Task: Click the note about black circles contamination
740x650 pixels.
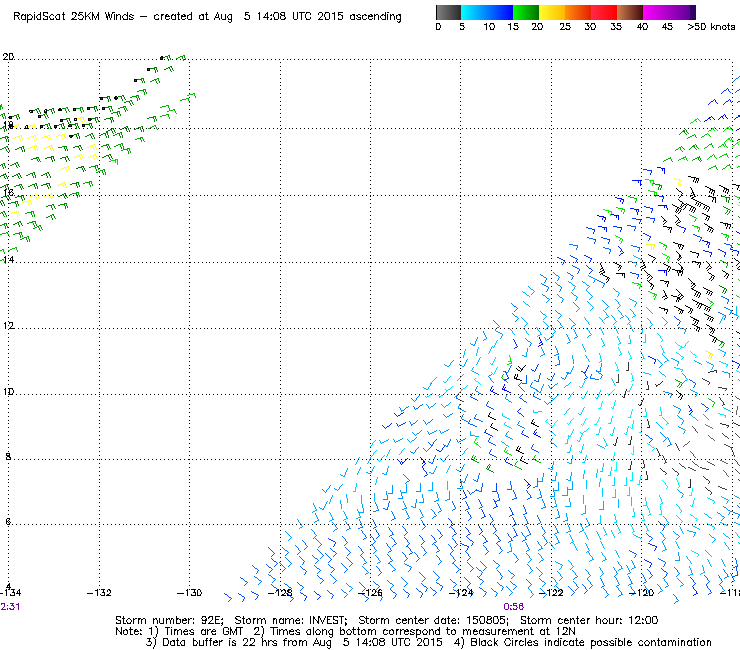Action: click(583, 642)
